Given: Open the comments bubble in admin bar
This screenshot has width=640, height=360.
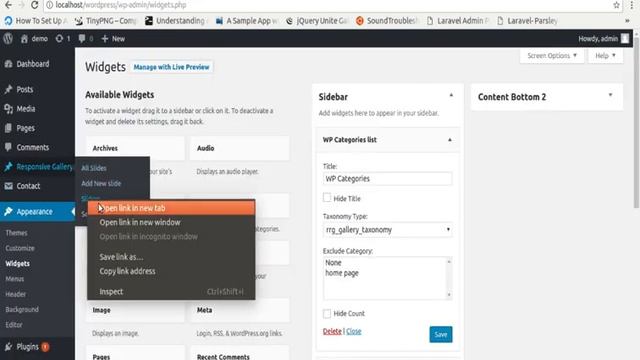Looking at the screenshot, I should click(x=82, y=39).
